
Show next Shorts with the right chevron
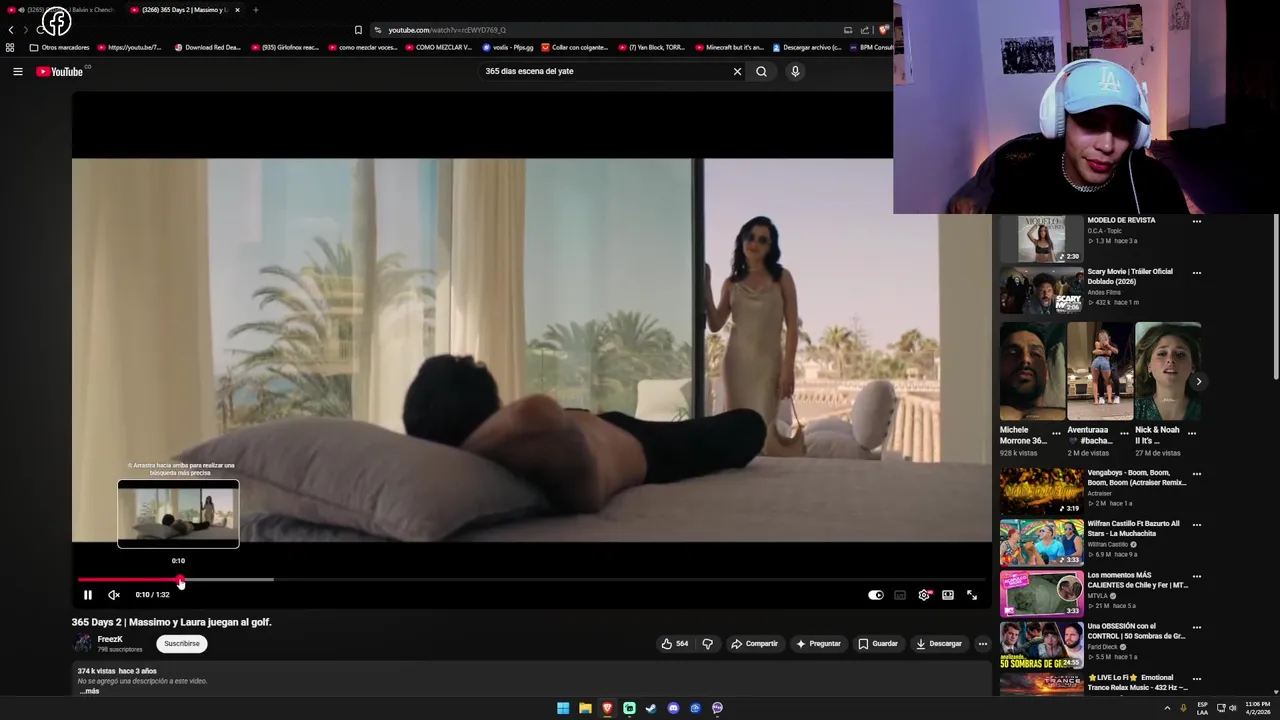pyautogui.click(x=1198, y=381)
